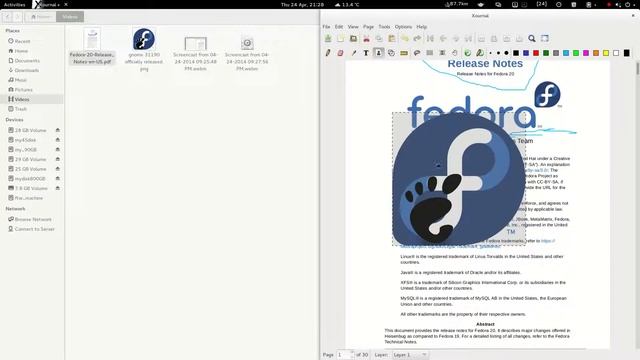The height and width of the screenshot is (360, 640).
Task: Click the Open file icon in Xournal
Action: pos(353,38)
